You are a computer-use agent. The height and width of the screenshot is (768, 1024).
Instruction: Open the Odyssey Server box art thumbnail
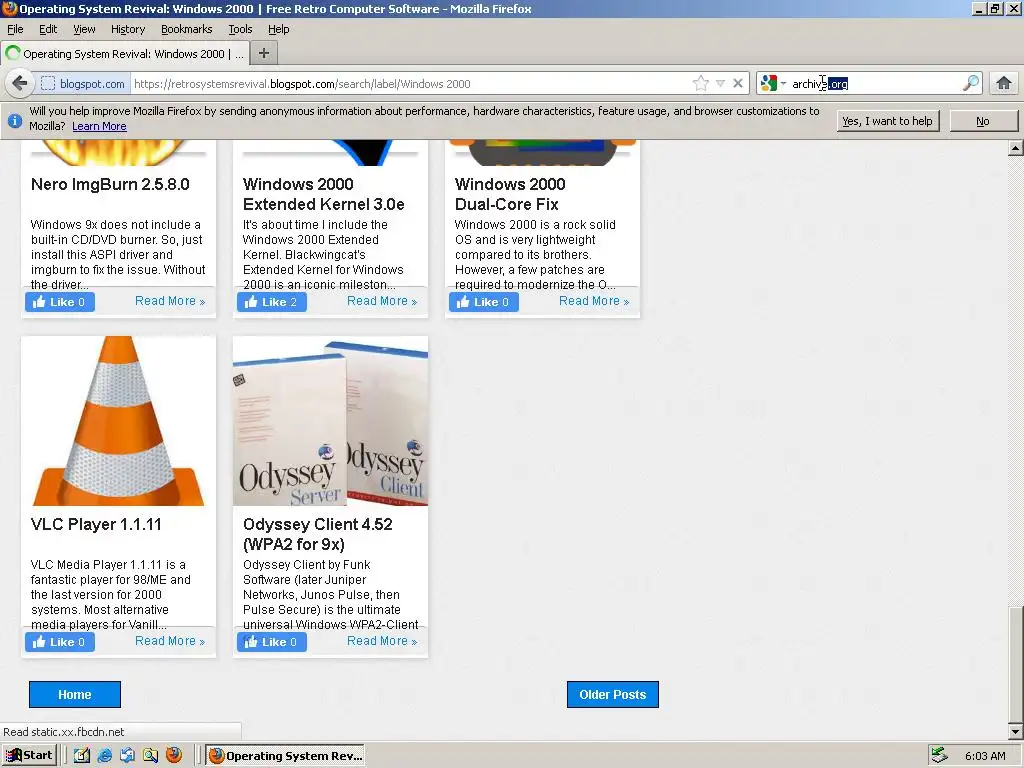coord(330,421)
